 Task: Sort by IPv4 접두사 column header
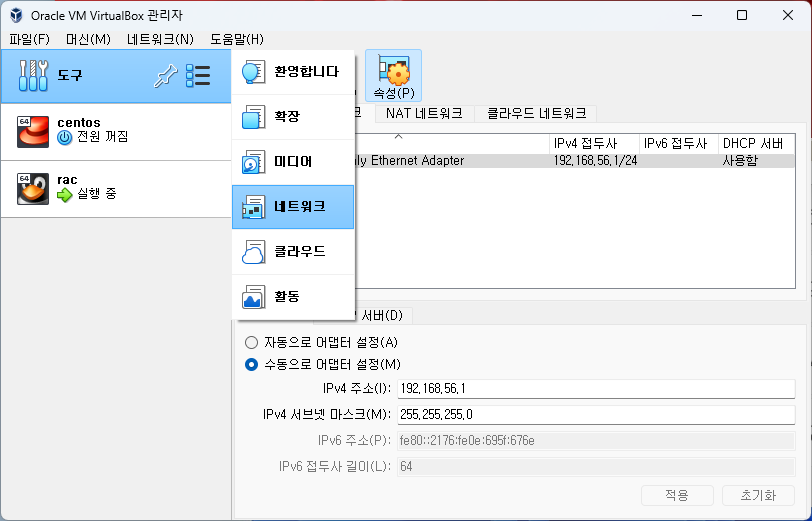(594, 143)
